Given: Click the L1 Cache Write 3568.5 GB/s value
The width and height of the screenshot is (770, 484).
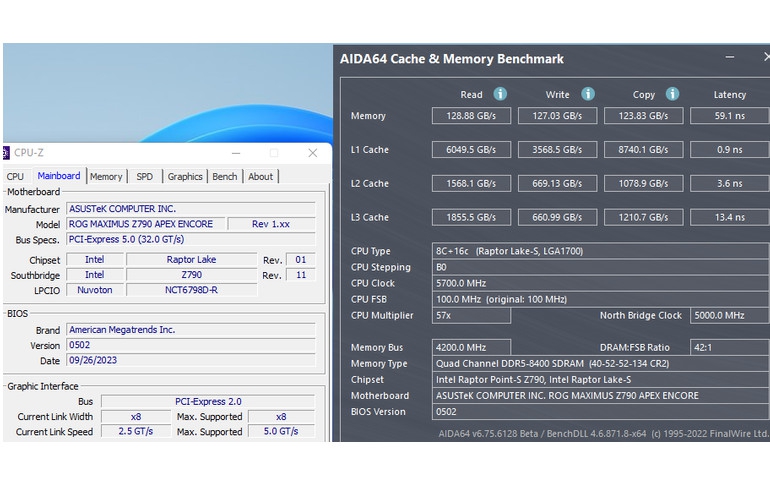Looking at the screenshot, I should [x=557, y=150].
